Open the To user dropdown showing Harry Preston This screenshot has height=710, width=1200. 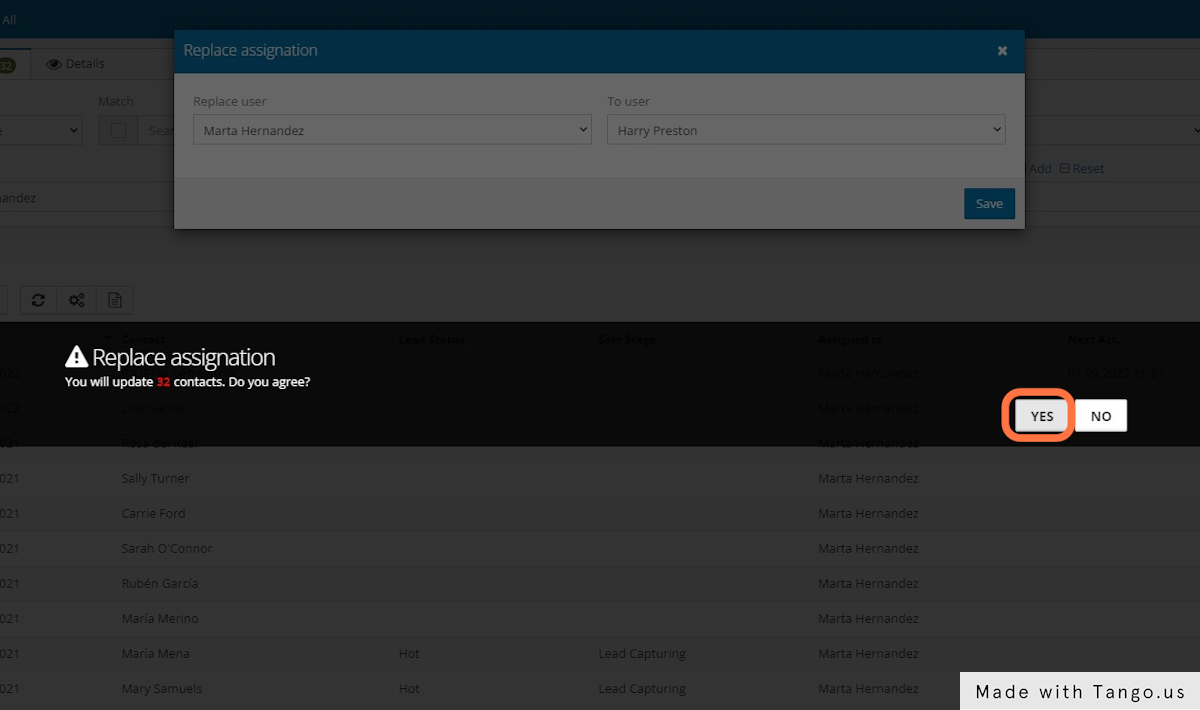(x=806, y=129)
